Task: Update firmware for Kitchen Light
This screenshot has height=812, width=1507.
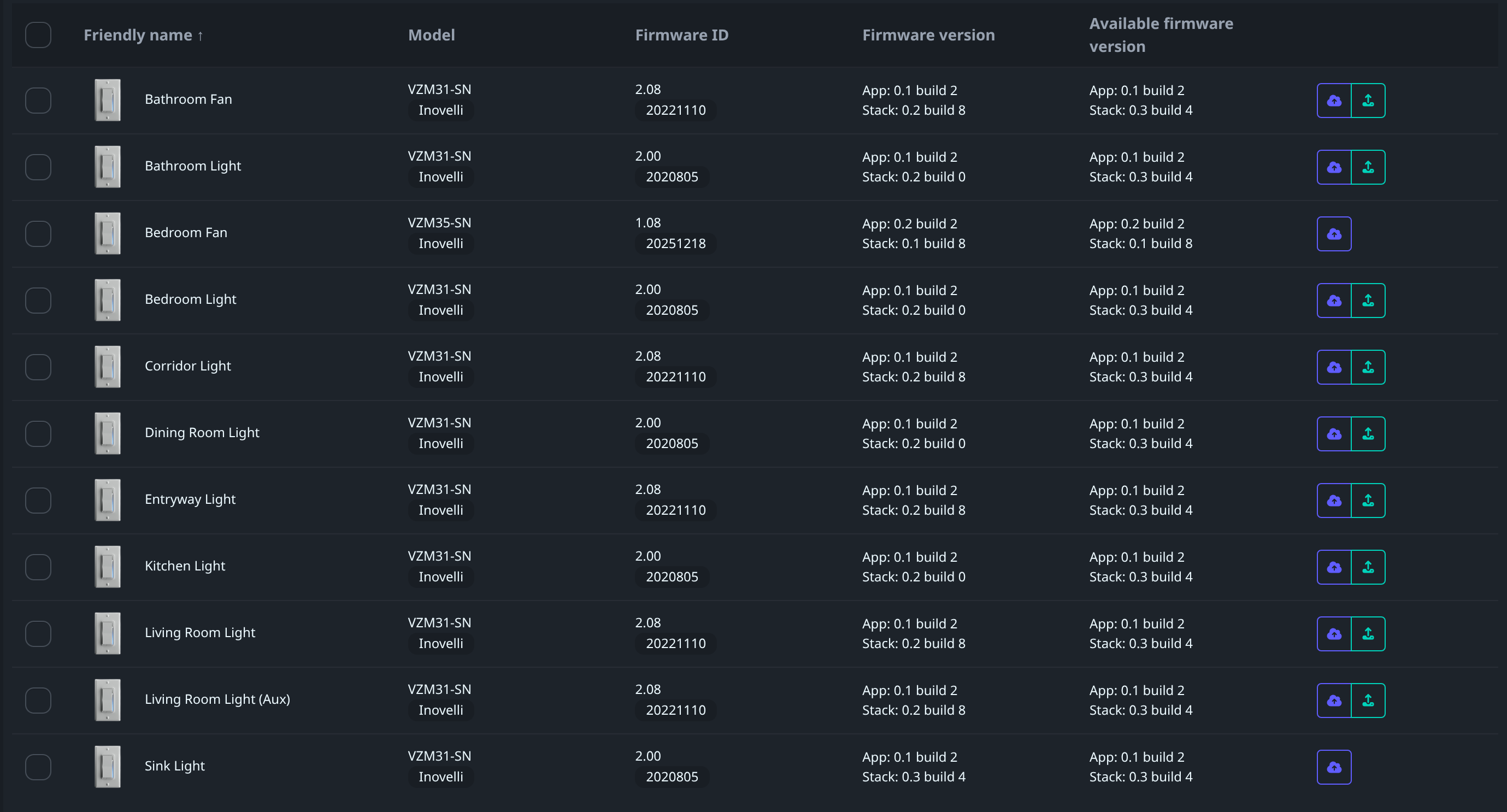Action: tap(1368, 567)
